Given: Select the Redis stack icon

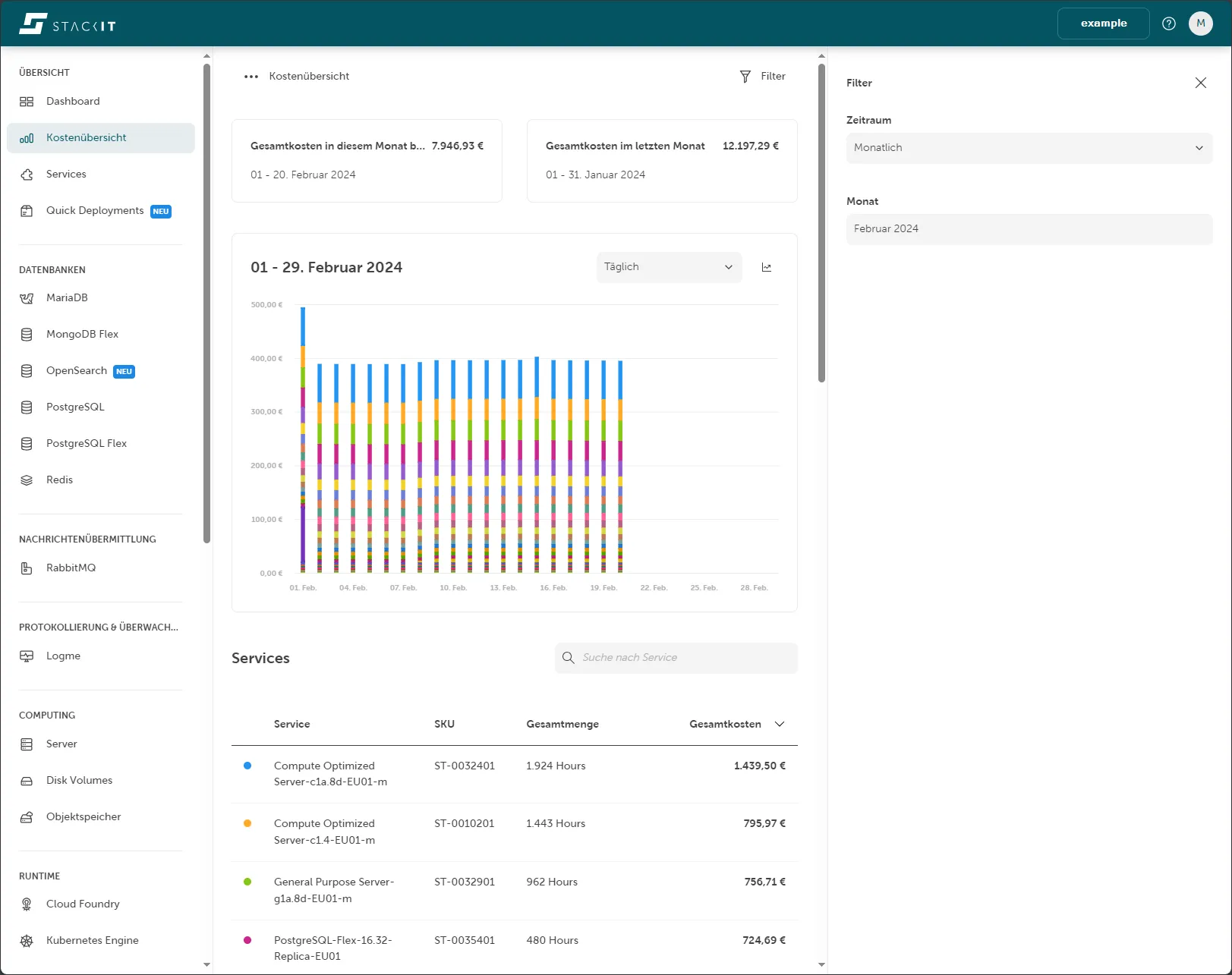Looking at the screenshot, I should (x=27, y=480).
